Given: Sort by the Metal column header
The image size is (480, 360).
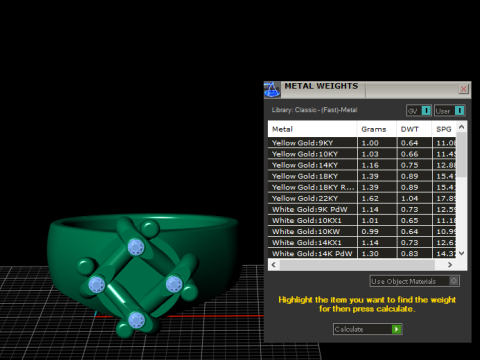Looking at the screenshot, I should 312,129.
